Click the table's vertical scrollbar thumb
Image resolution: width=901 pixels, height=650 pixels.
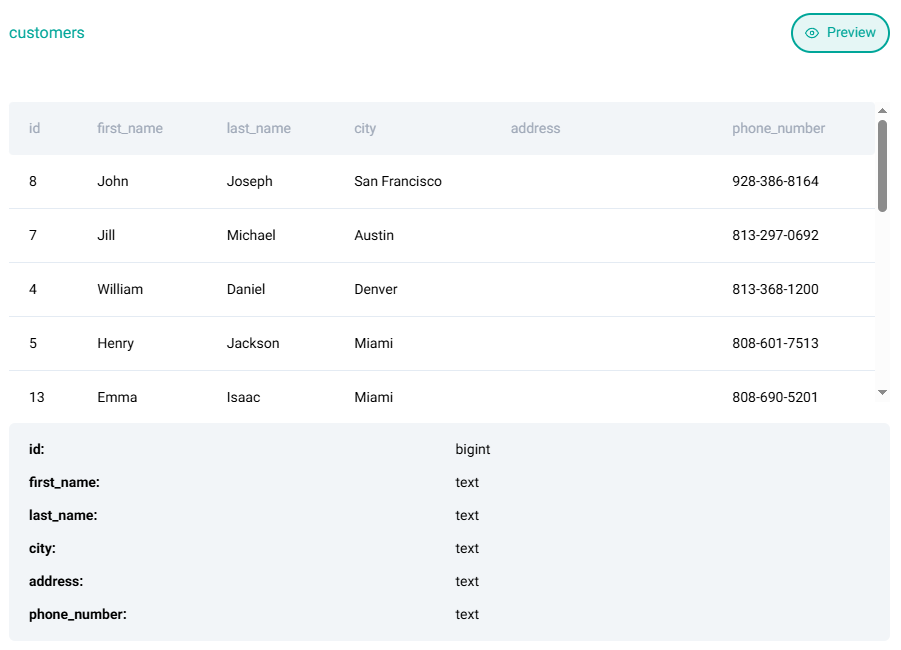pyautogui.click(x=882, y=166)
